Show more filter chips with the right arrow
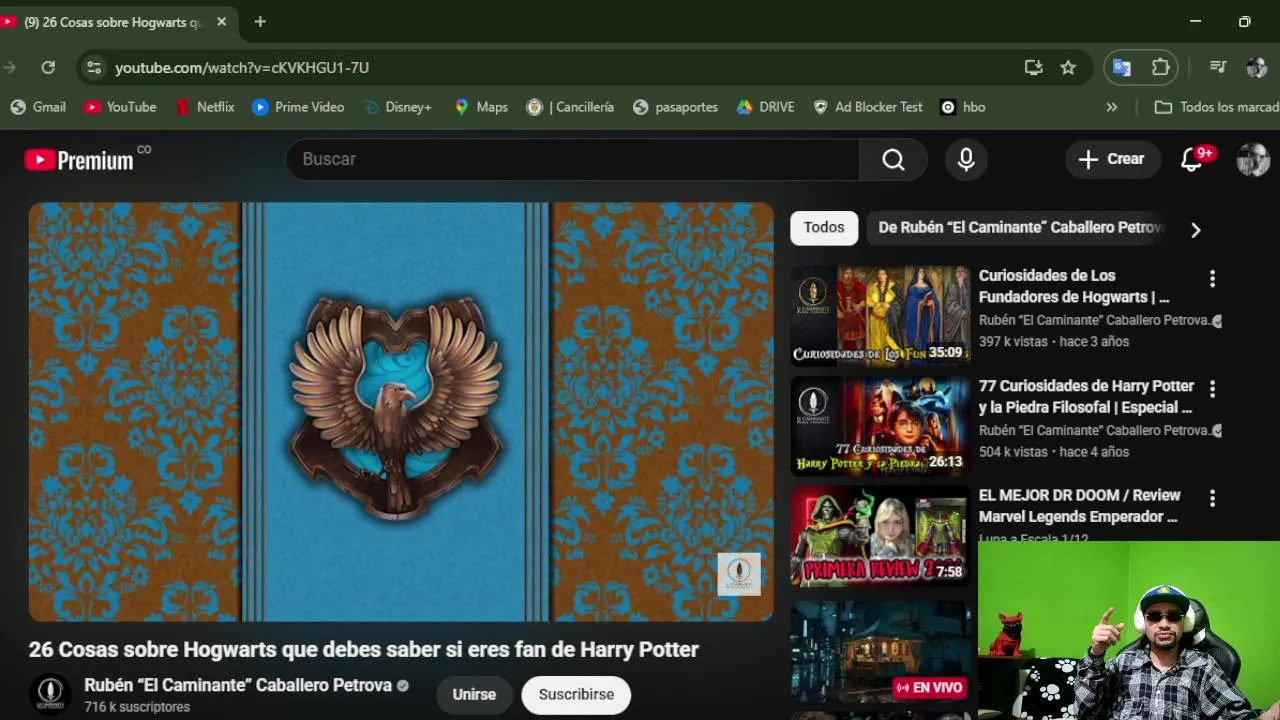 1195,230
